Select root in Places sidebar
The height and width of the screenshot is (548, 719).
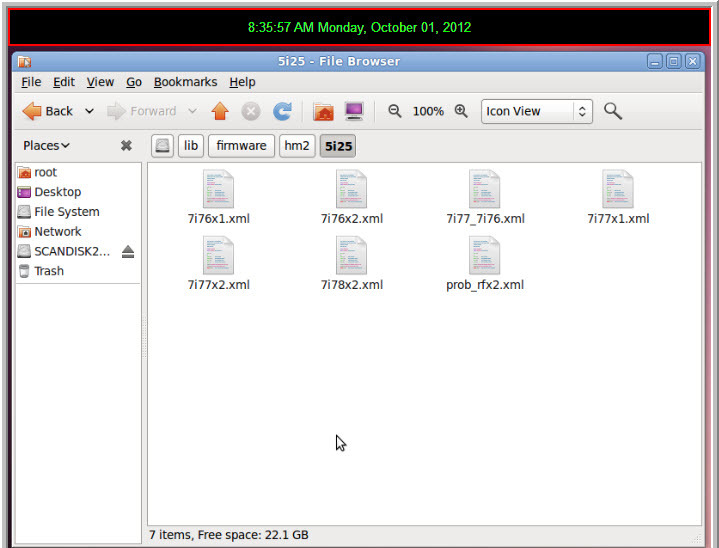tap(78, 172)
